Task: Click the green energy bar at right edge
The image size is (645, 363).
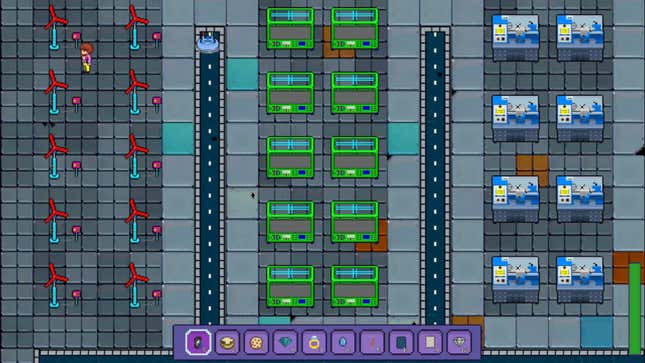Action: pyautogui.click(x=635, y=308)
